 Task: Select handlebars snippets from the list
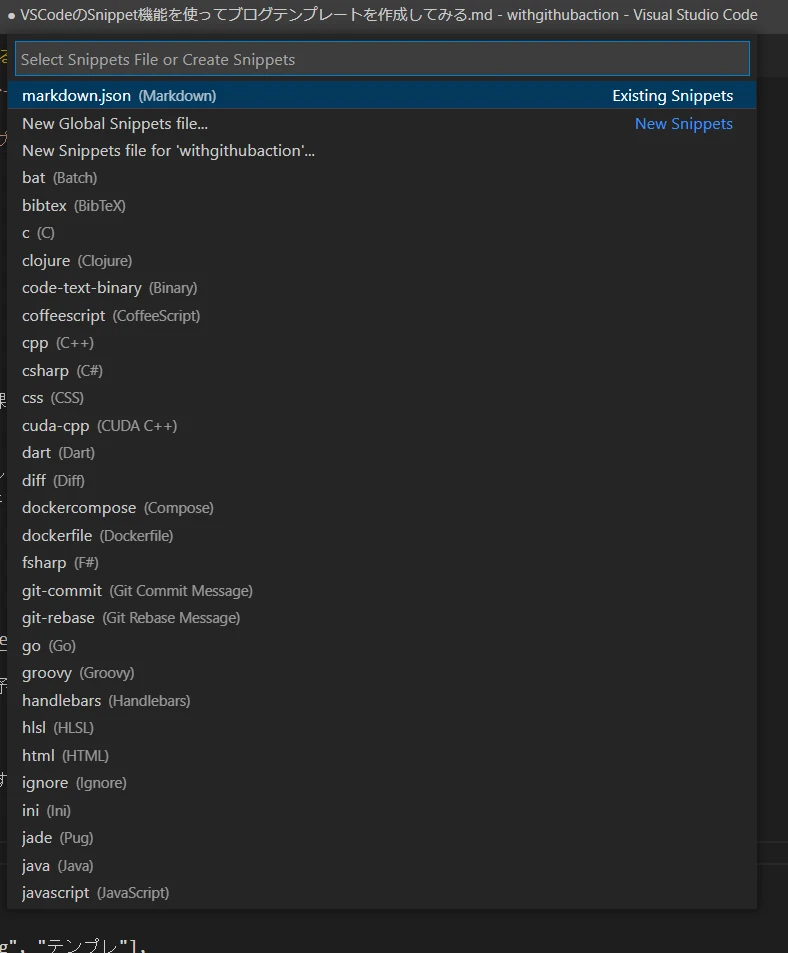click(x=105, y=700)
